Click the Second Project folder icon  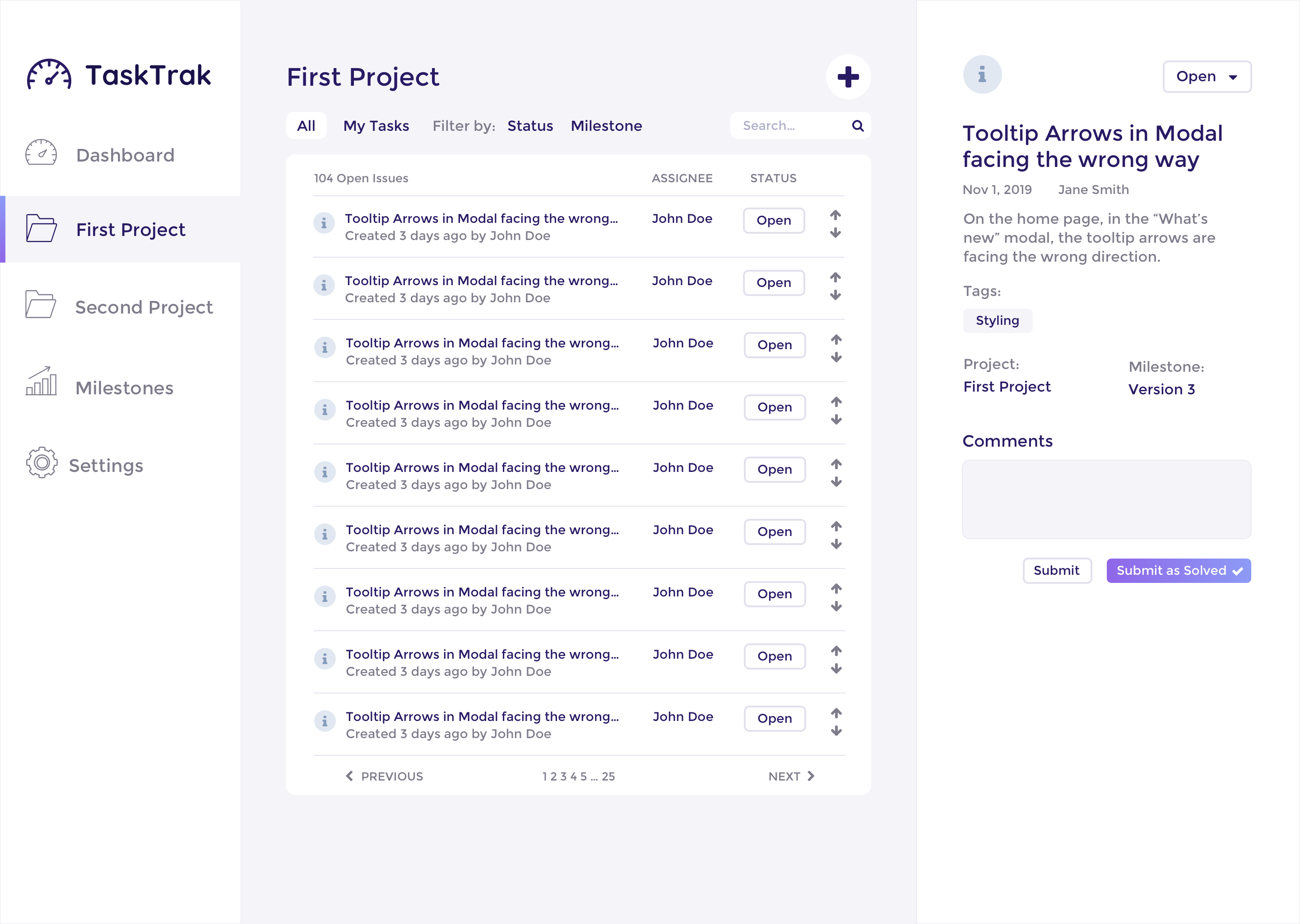(x=41, y=304)
